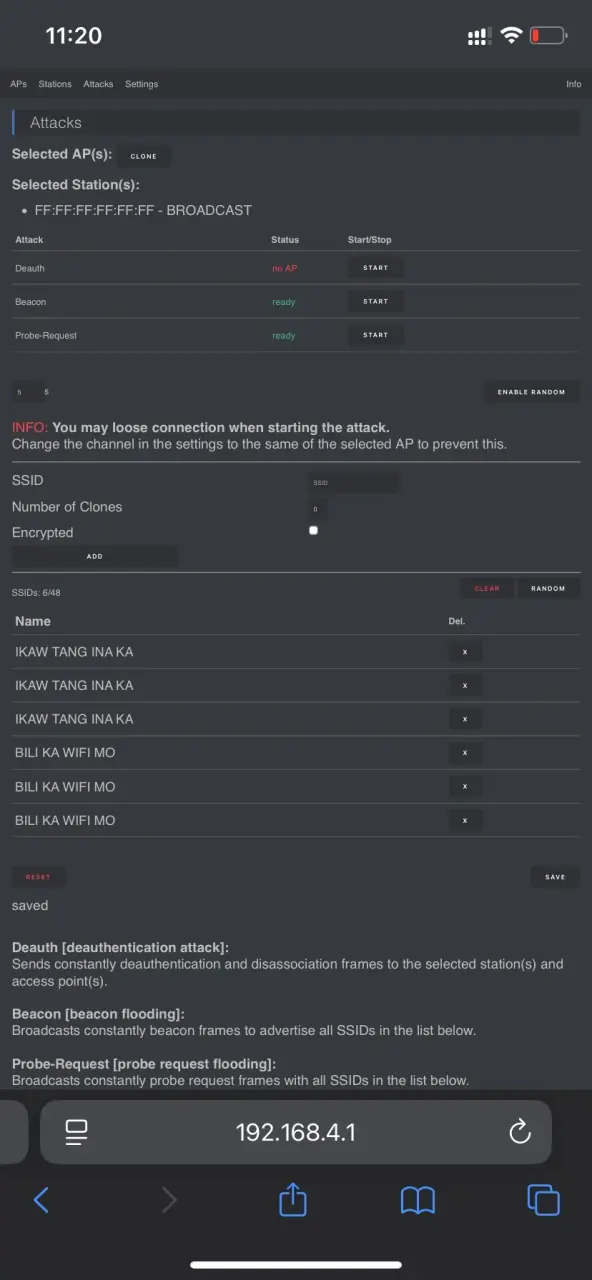Open the Info page link

coord(573,84)
